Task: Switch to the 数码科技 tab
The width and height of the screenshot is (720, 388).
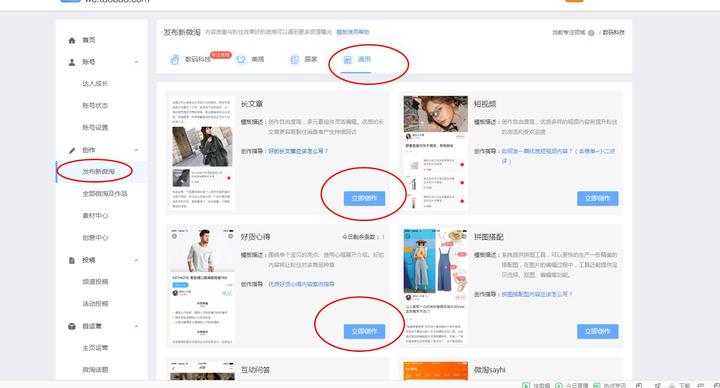Action: (x=197, y=59)
